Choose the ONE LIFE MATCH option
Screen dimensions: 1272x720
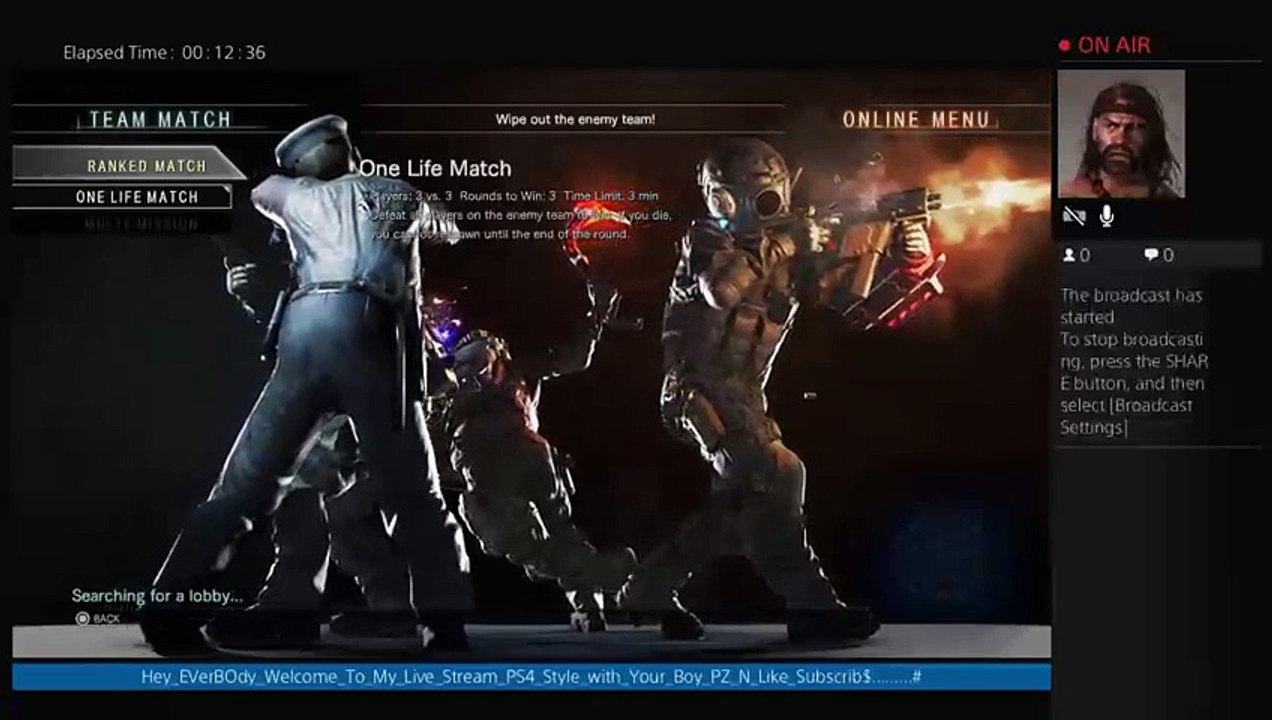[x=122, y=197]
